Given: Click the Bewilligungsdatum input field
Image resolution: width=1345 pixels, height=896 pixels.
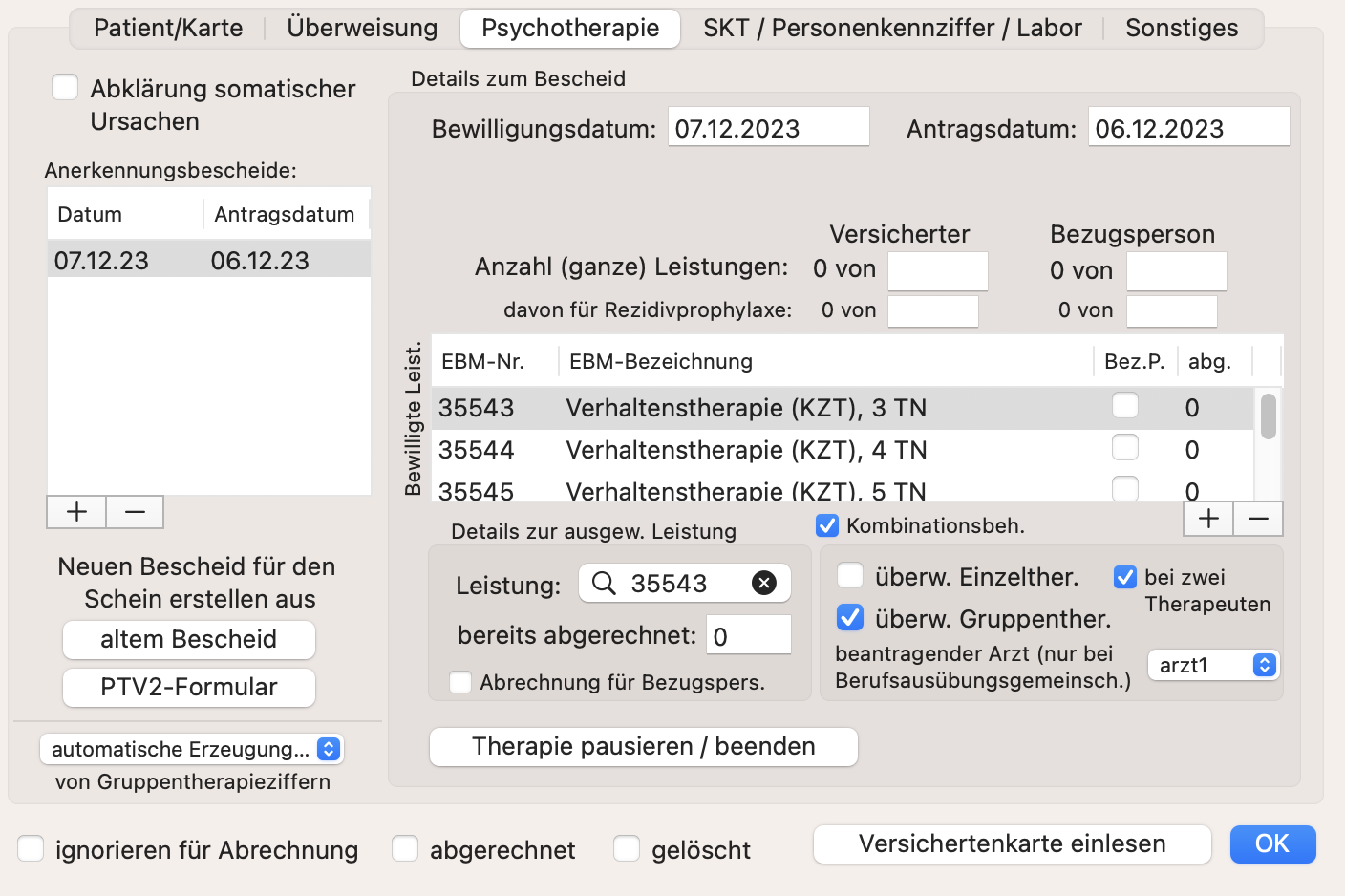Looking at the screenshot, I should coord(769,127).
